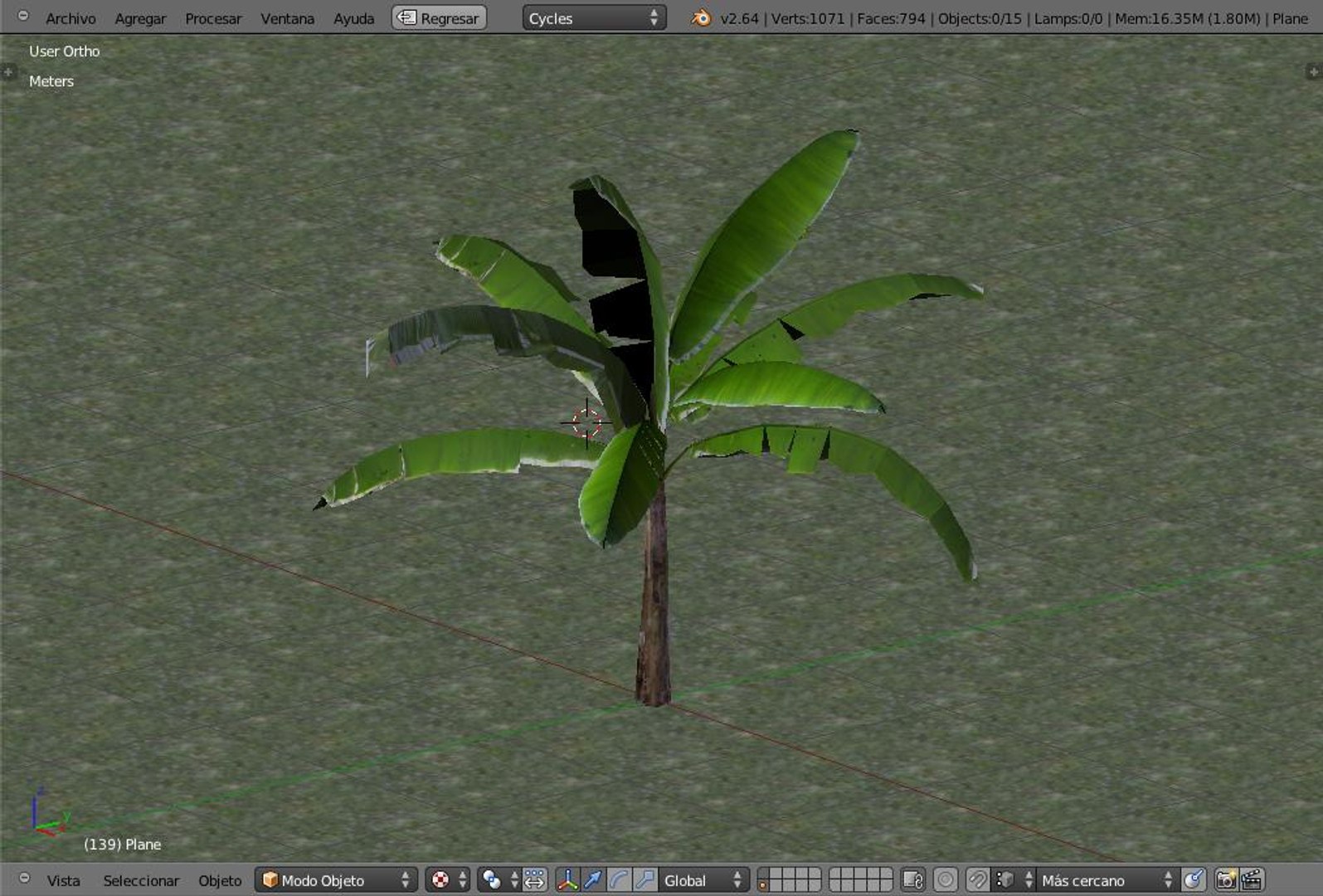
Task: Click the "(139) Plane" object label
Action: tap(123, 845)
